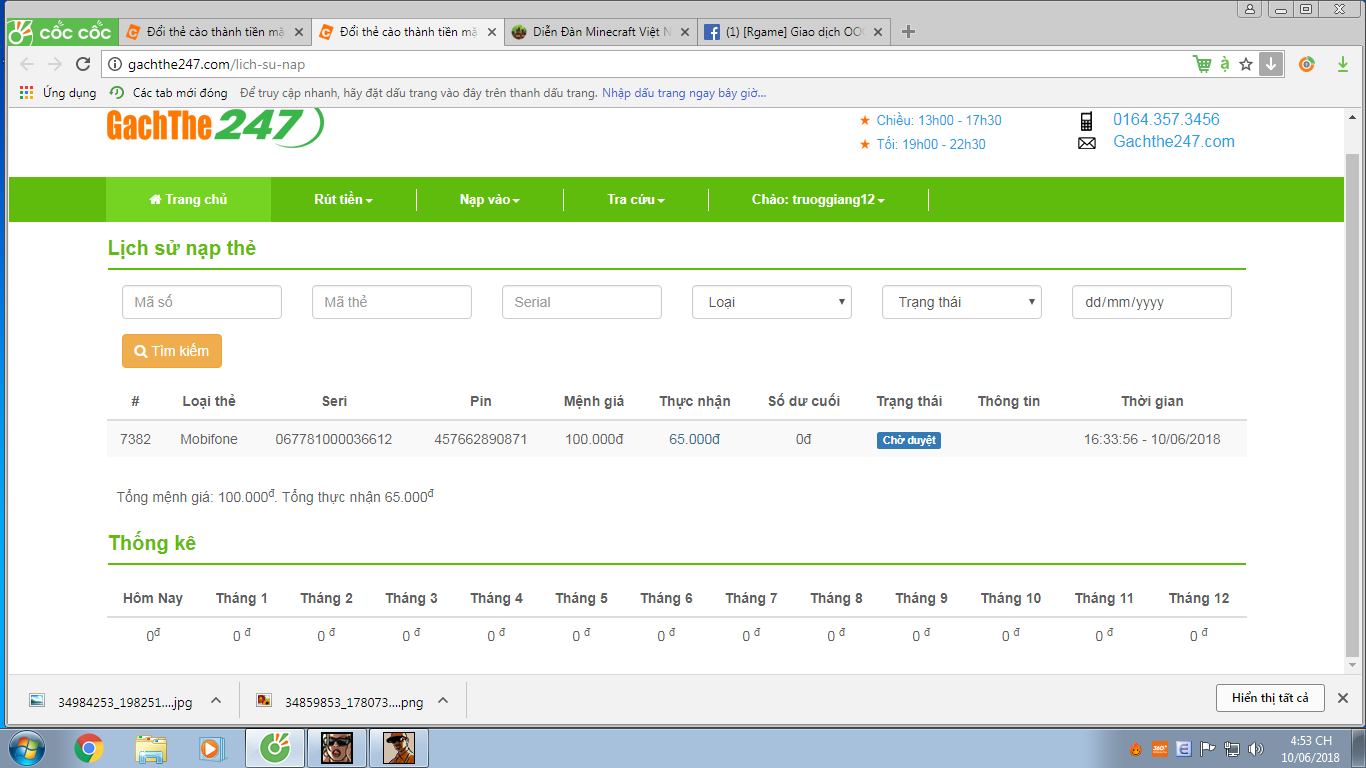Open the Trạng thái status dropdown
This screenshot has height=768, width=1366.
pyautogui.click(x=962, y=302)
